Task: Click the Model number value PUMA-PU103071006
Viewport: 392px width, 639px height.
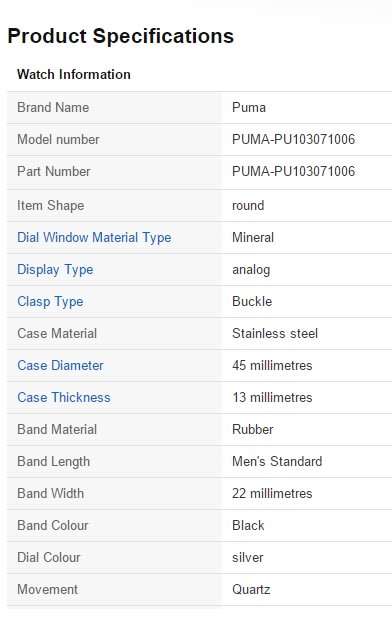Action: point(293,139)
